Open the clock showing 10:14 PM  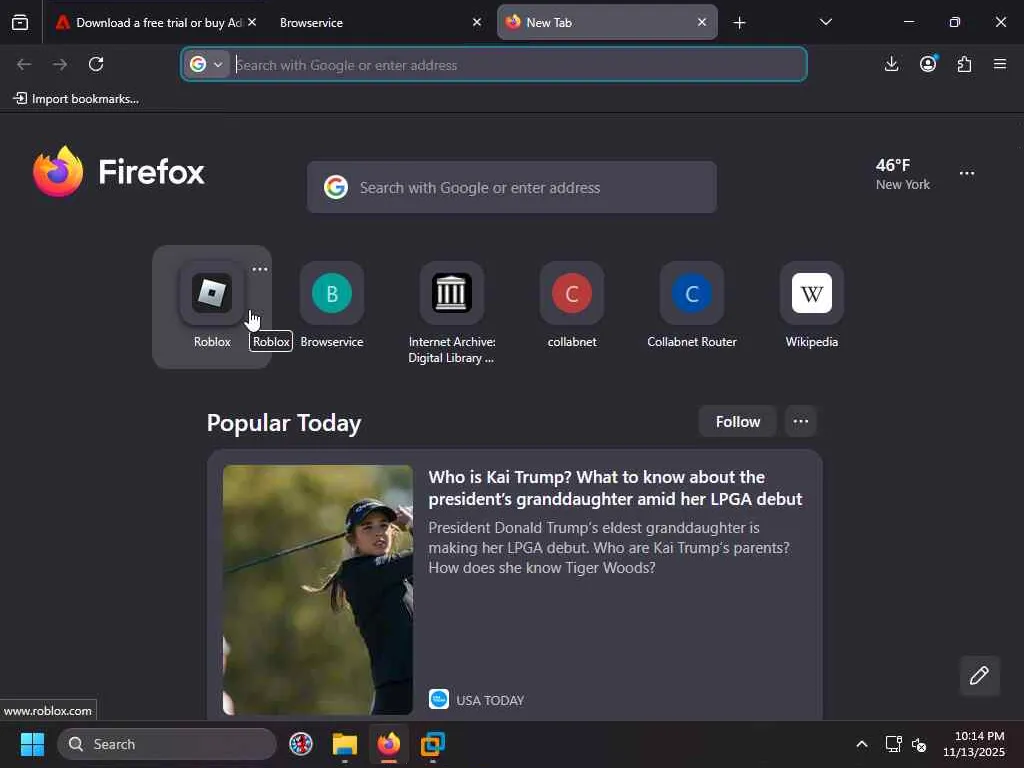pyautogui.click(x=974, y=744)
